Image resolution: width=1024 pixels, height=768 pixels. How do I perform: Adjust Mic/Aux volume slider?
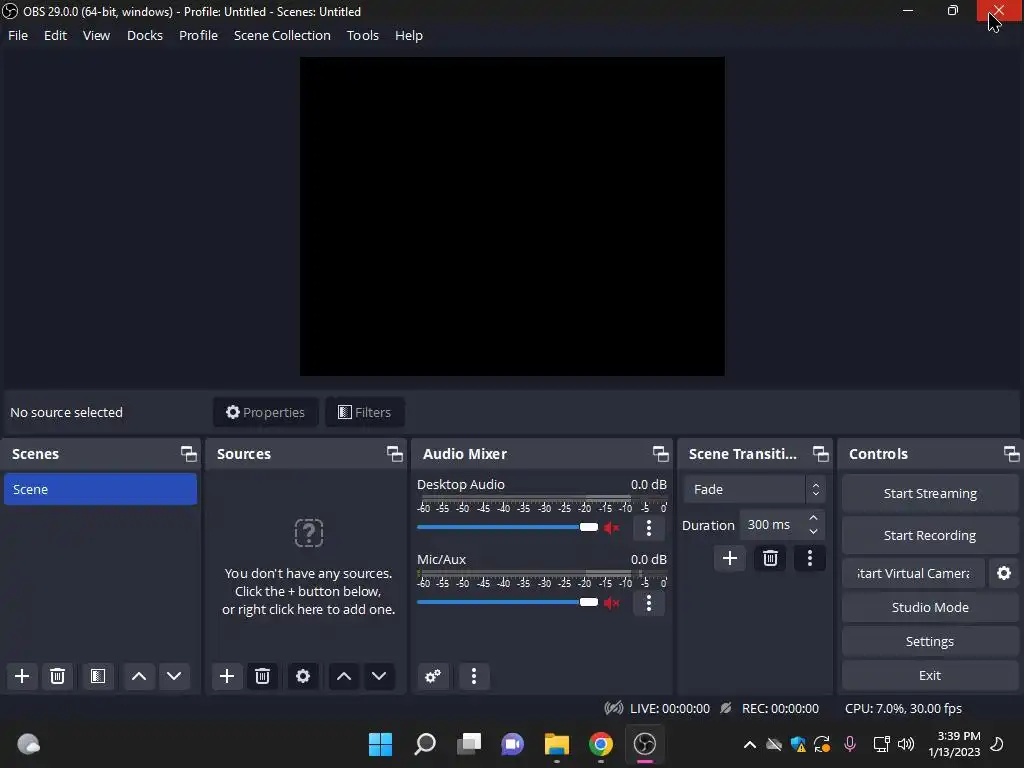click(x=507, y=602)
